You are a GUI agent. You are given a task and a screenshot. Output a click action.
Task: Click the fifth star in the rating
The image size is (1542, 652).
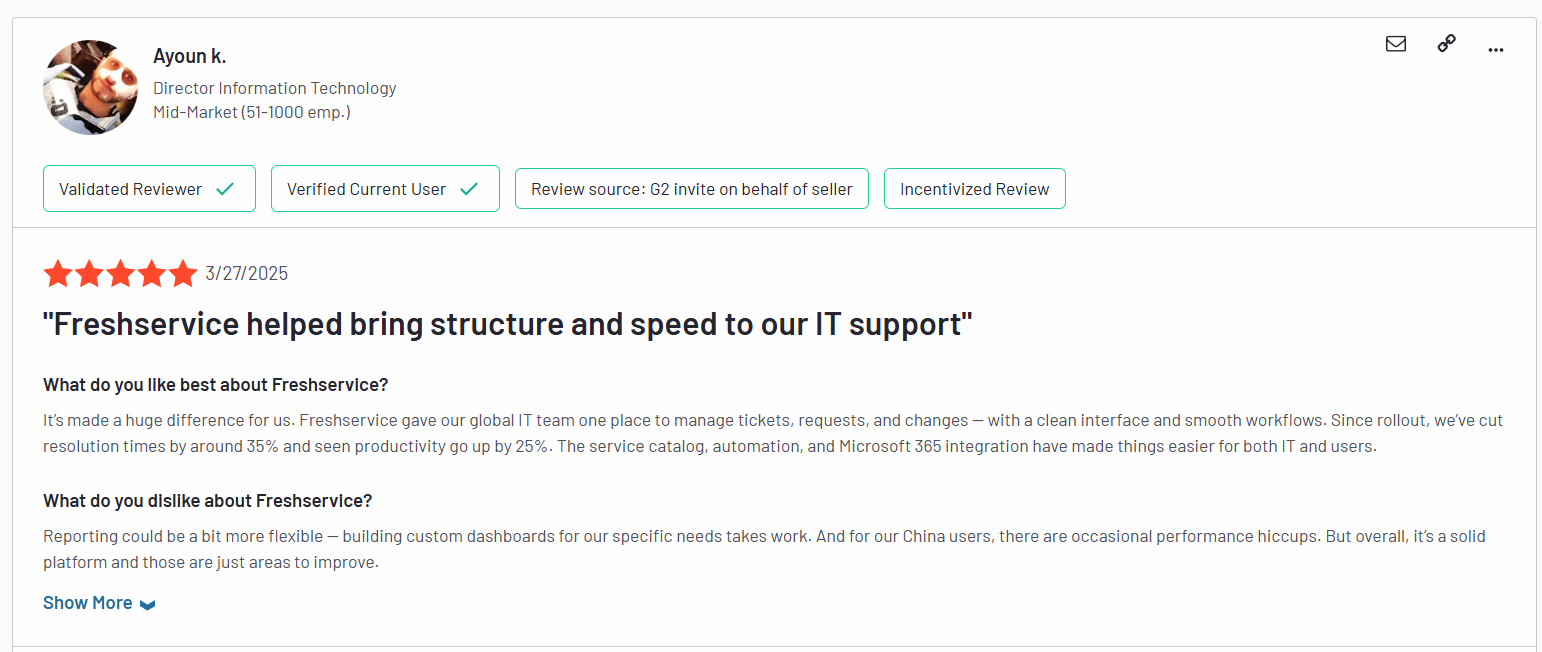183,274
